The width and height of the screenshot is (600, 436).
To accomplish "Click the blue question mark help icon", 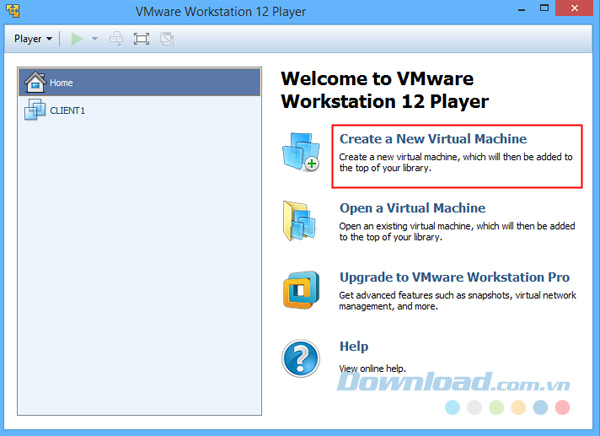I will (301, 358).
